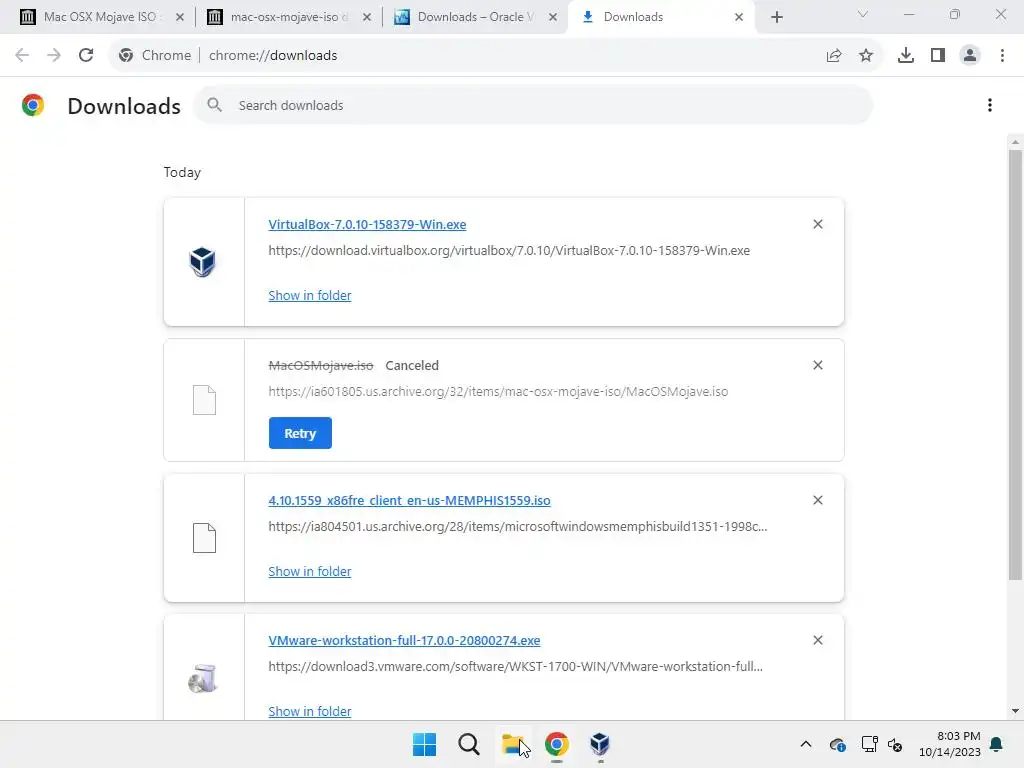Click the Chrome site info icon in address bar
This screenshot has height=768, width=1024.
point(126,56)
